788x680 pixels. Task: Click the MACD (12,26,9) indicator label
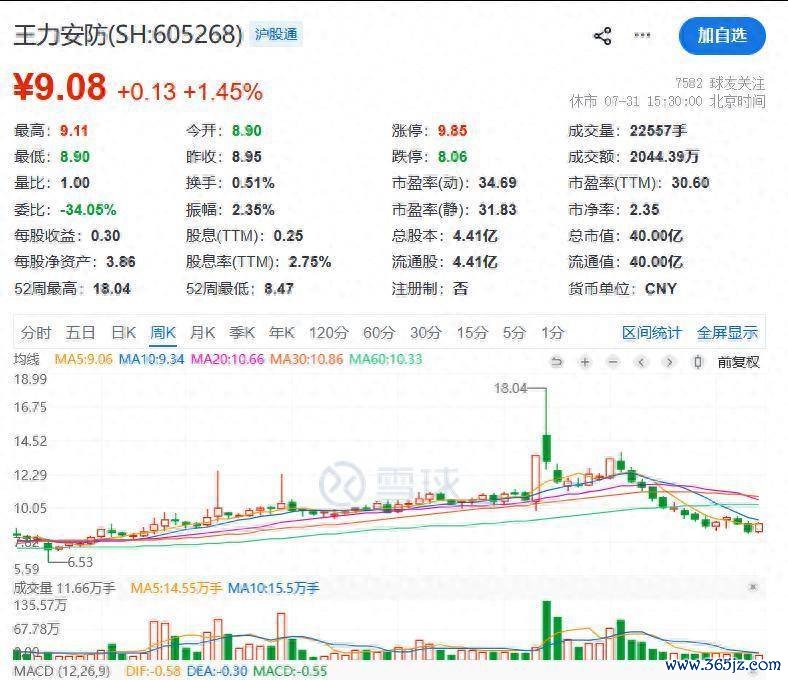click(62, 671)
